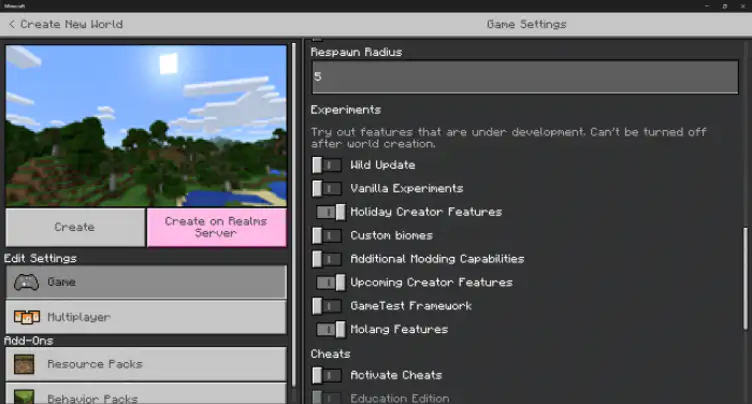
Task: Disable Molang Features toggle
Action: tap(330, 330)
